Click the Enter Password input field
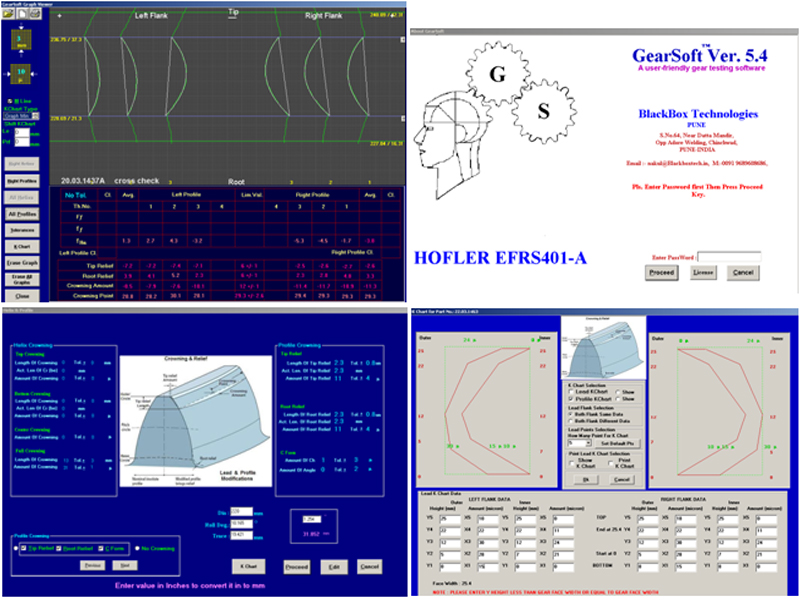The height and width of the screenshot is (600, 800). click(x=729, y=256)
